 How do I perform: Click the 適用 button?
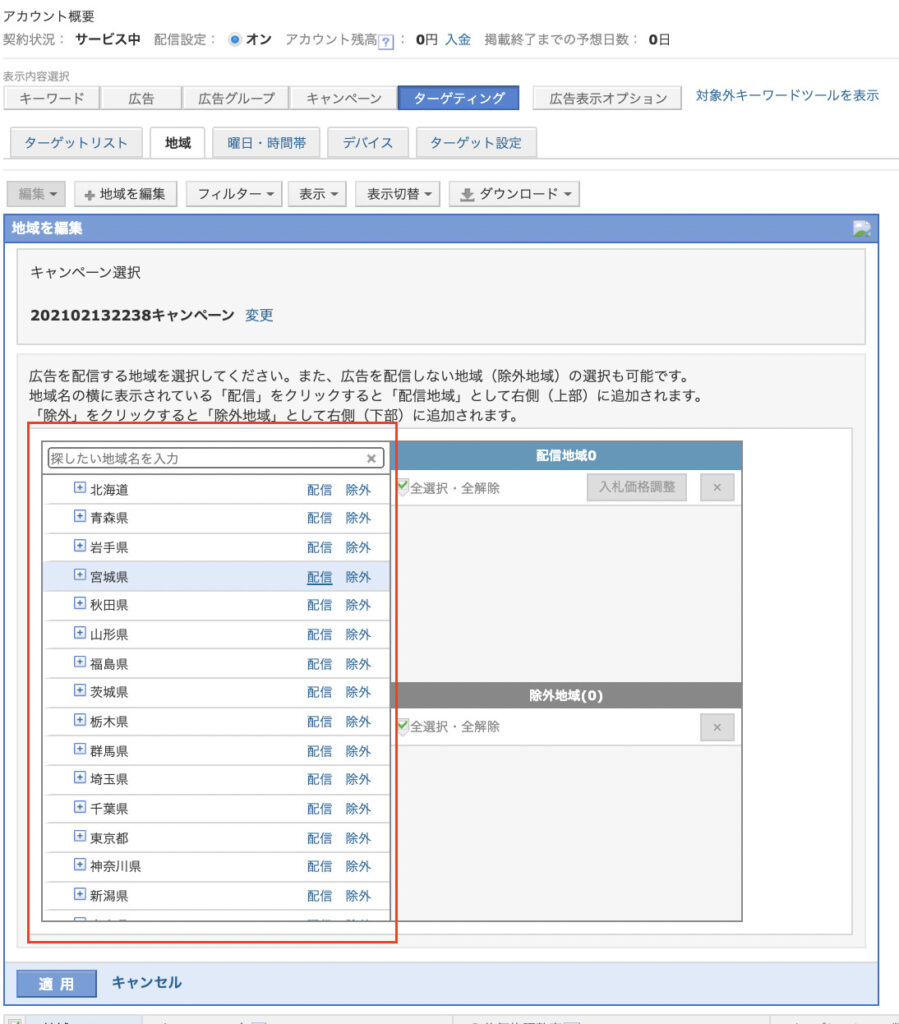click(x=57, y=984)
